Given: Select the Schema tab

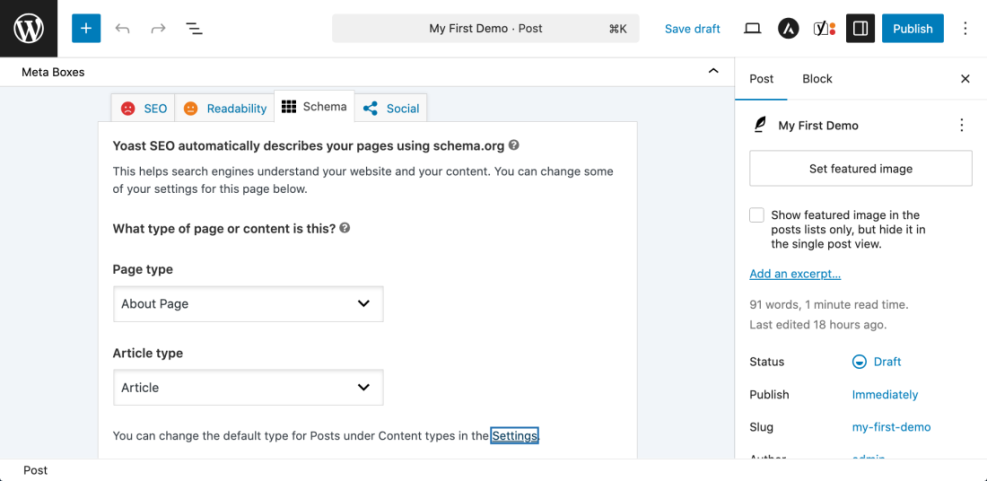Looking at the screenshot, I should pos(314,107).
